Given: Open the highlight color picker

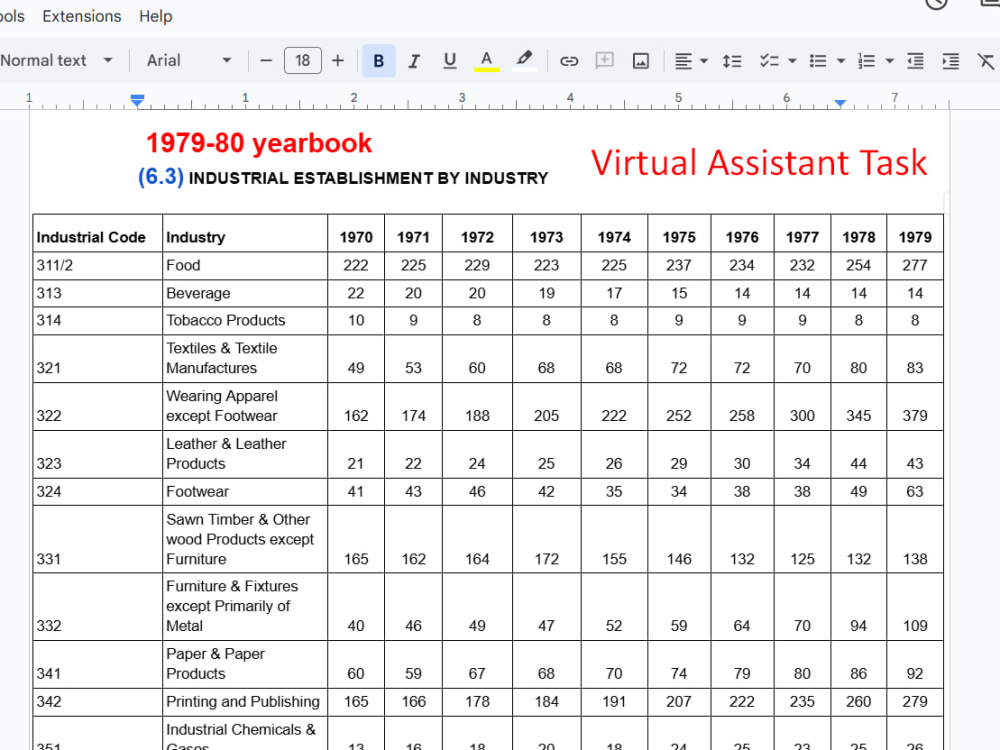Looking at the screenshot, I should pos(524,61).
